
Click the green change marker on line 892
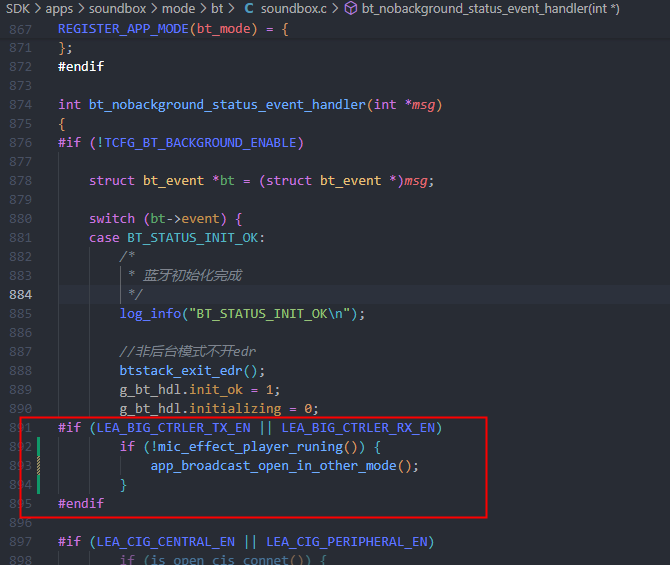pos(38,446)
